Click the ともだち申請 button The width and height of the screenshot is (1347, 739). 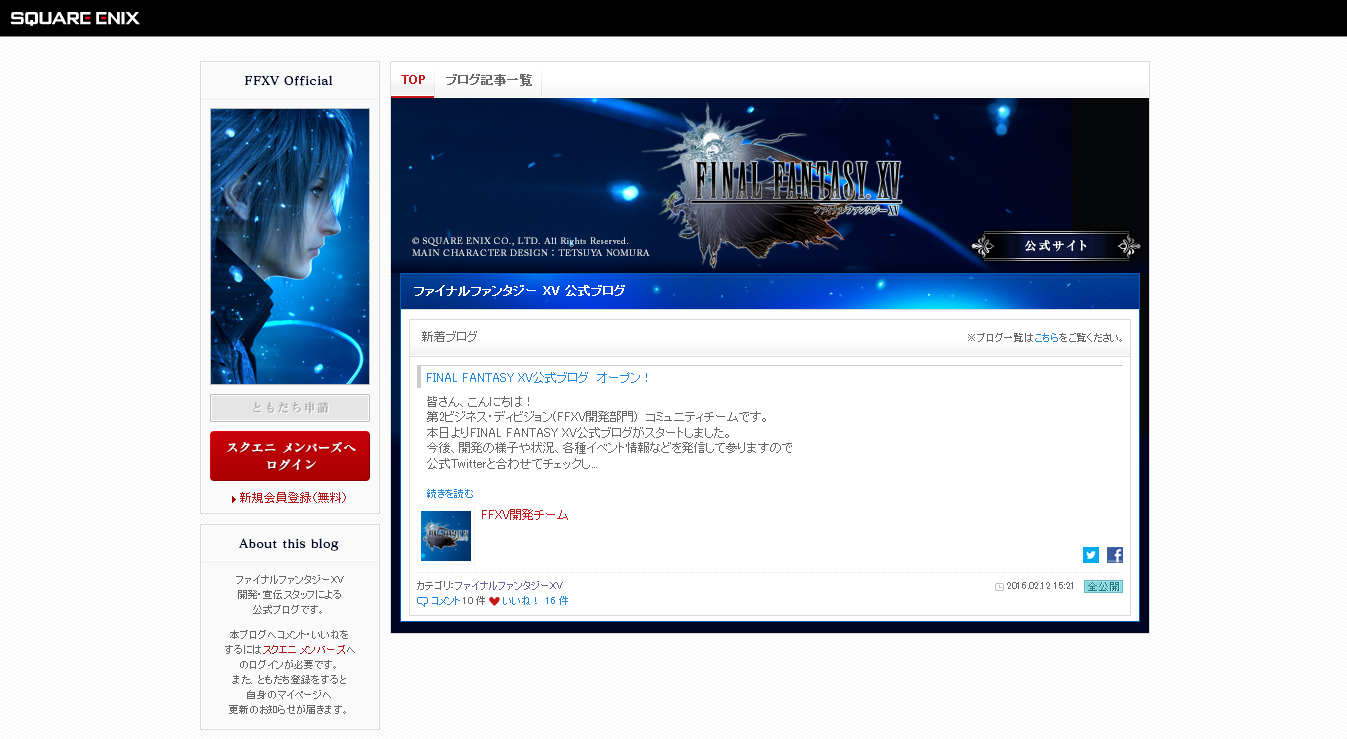tap(290, 408)
